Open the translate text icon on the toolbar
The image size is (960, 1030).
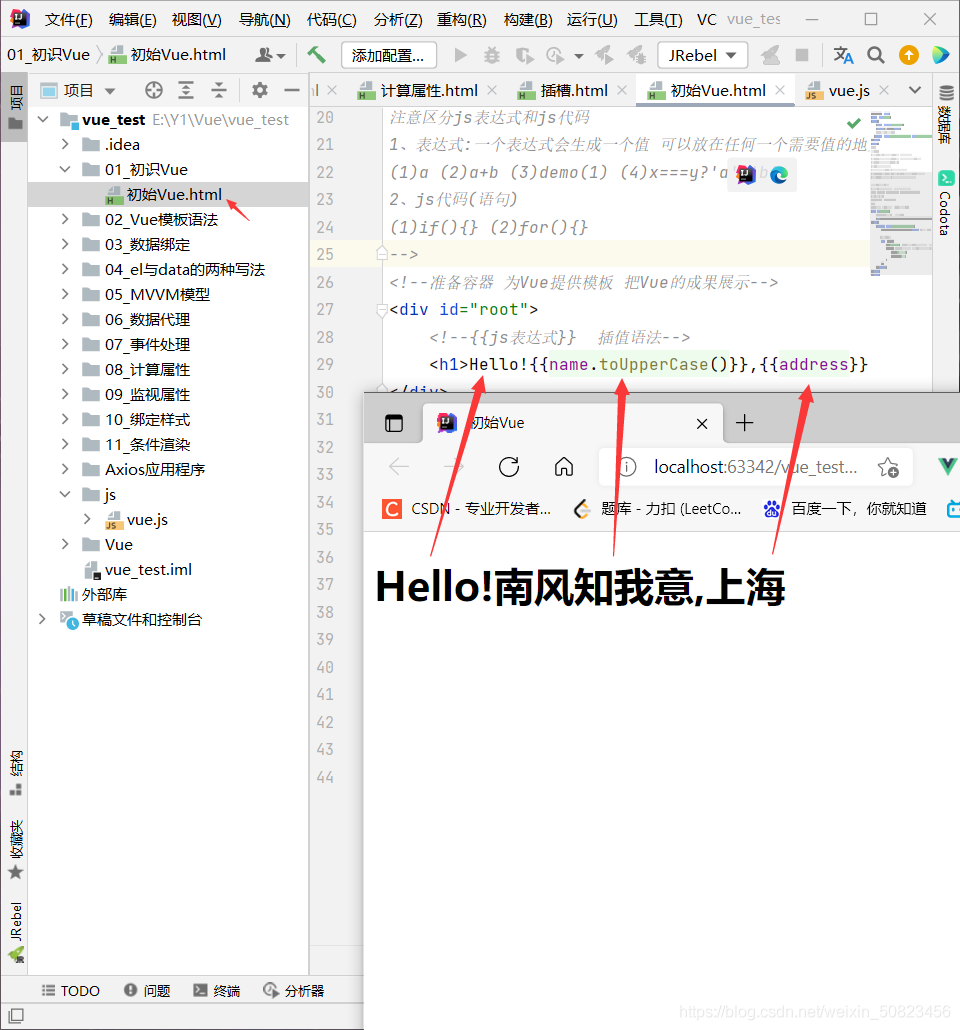[x=843, y=55]
